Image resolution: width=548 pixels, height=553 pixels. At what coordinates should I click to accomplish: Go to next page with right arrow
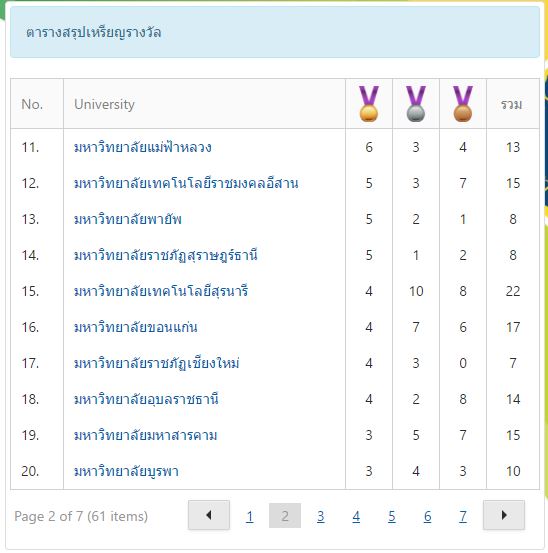coord(504,515)
